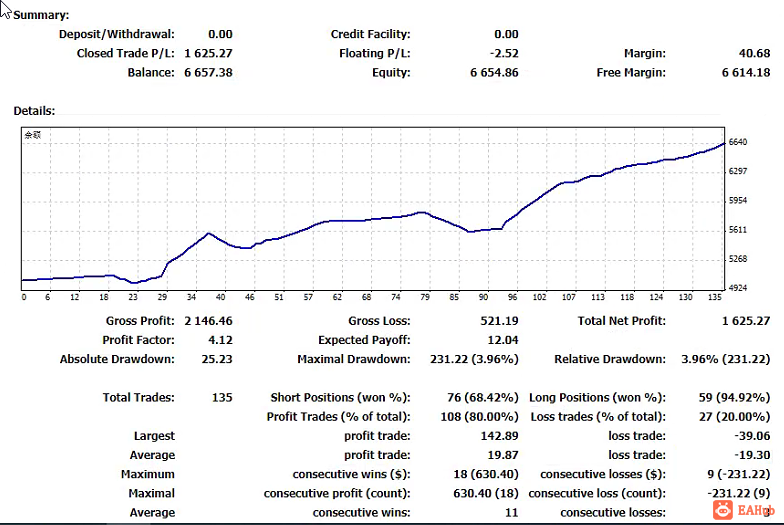The height and width of the screenshot is (525, 784).
Task: Select Profit Factor value 4.12
Action: point(220,340)
